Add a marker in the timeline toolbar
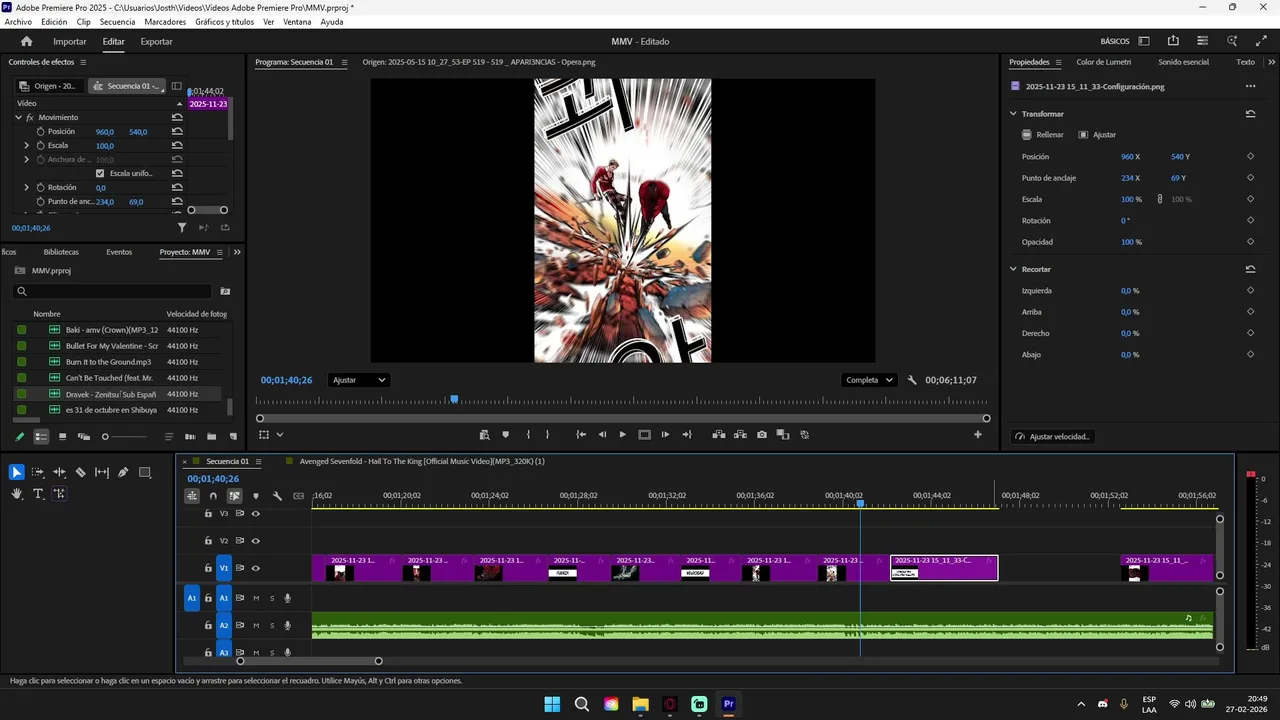Screen dimensions: 1280x720 [x=256, y=496]
